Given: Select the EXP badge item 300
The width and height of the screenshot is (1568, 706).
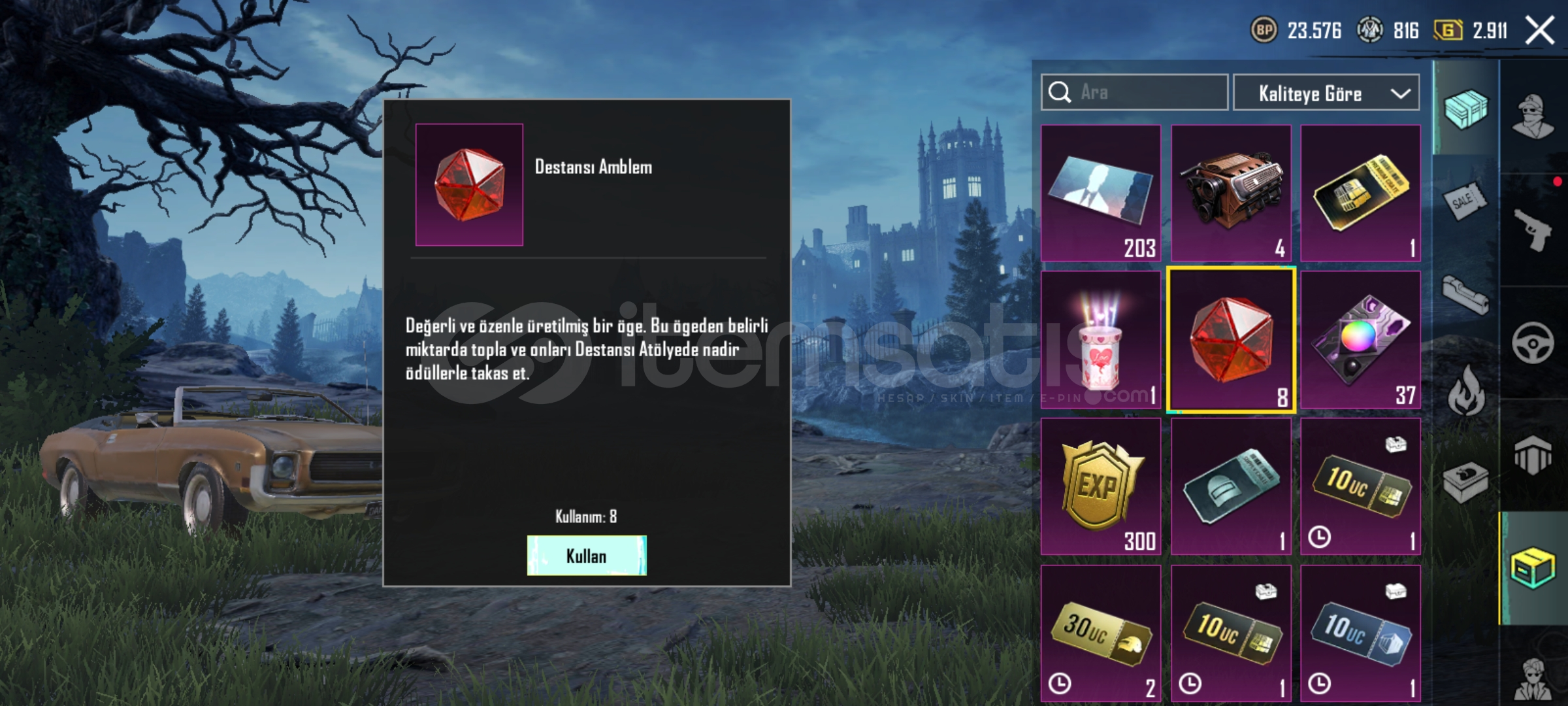Looking at the screenshot, I should tap(1101, 486).
